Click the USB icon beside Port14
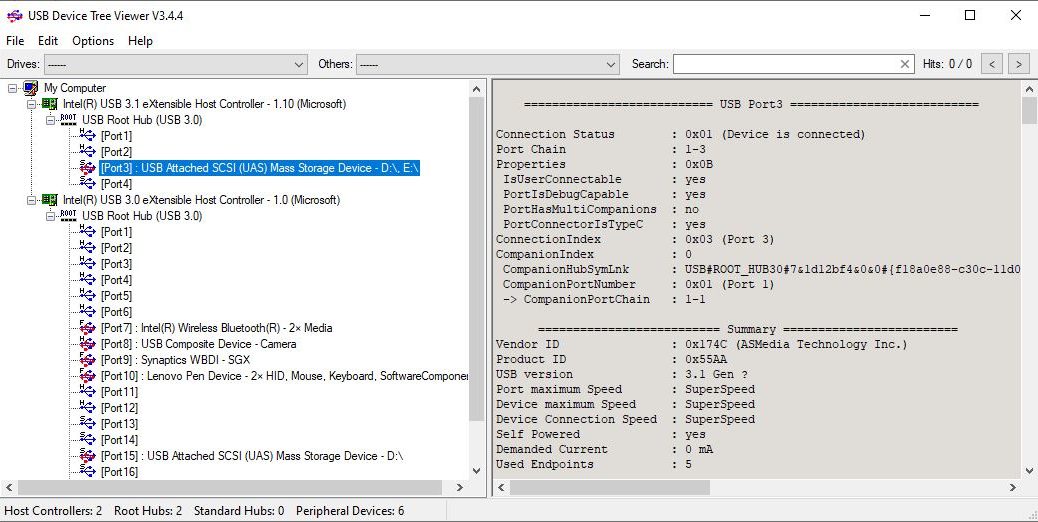 pos(87,439)
